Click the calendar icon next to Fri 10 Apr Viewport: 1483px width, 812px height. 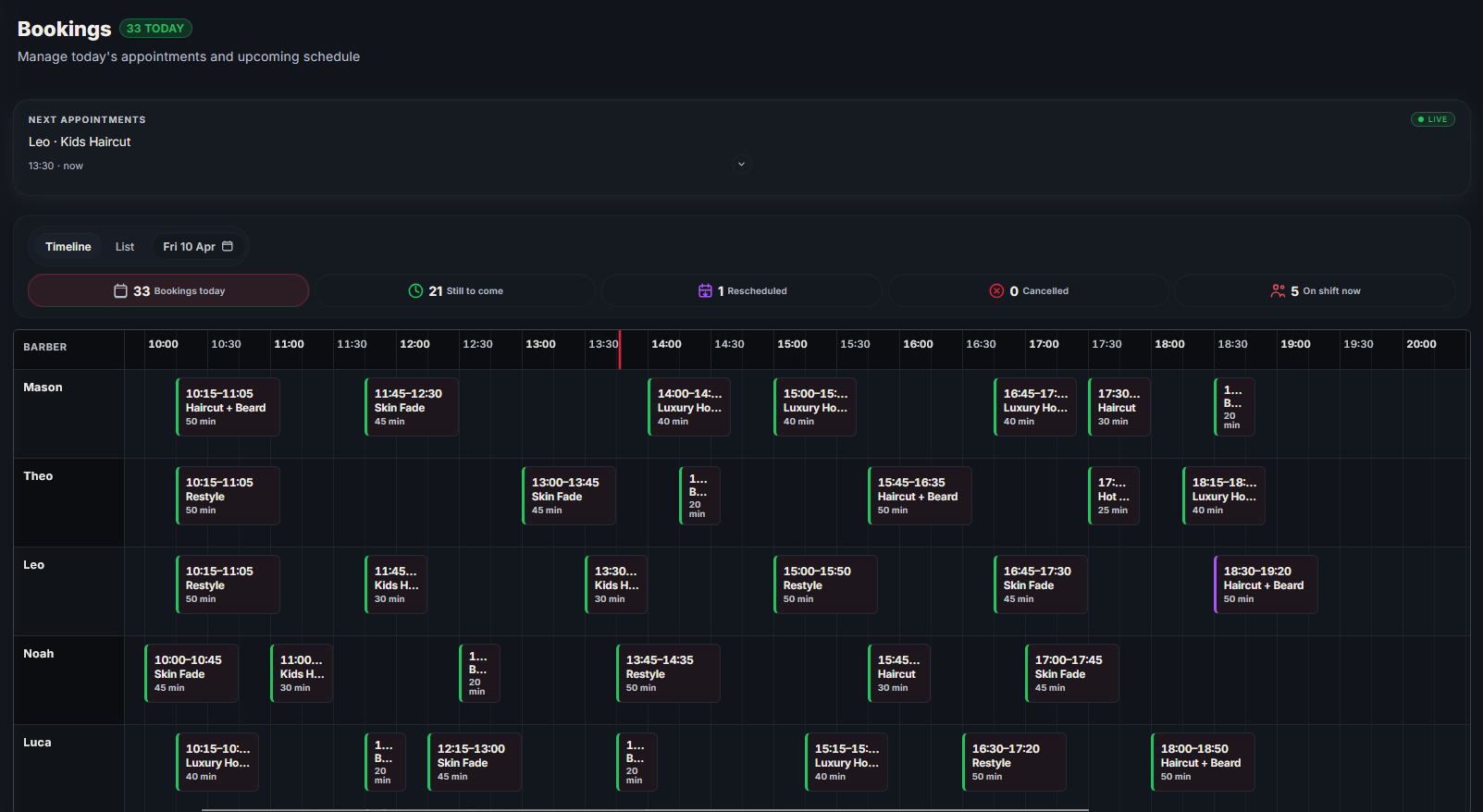pyautogui.click(x=228, y=246)
